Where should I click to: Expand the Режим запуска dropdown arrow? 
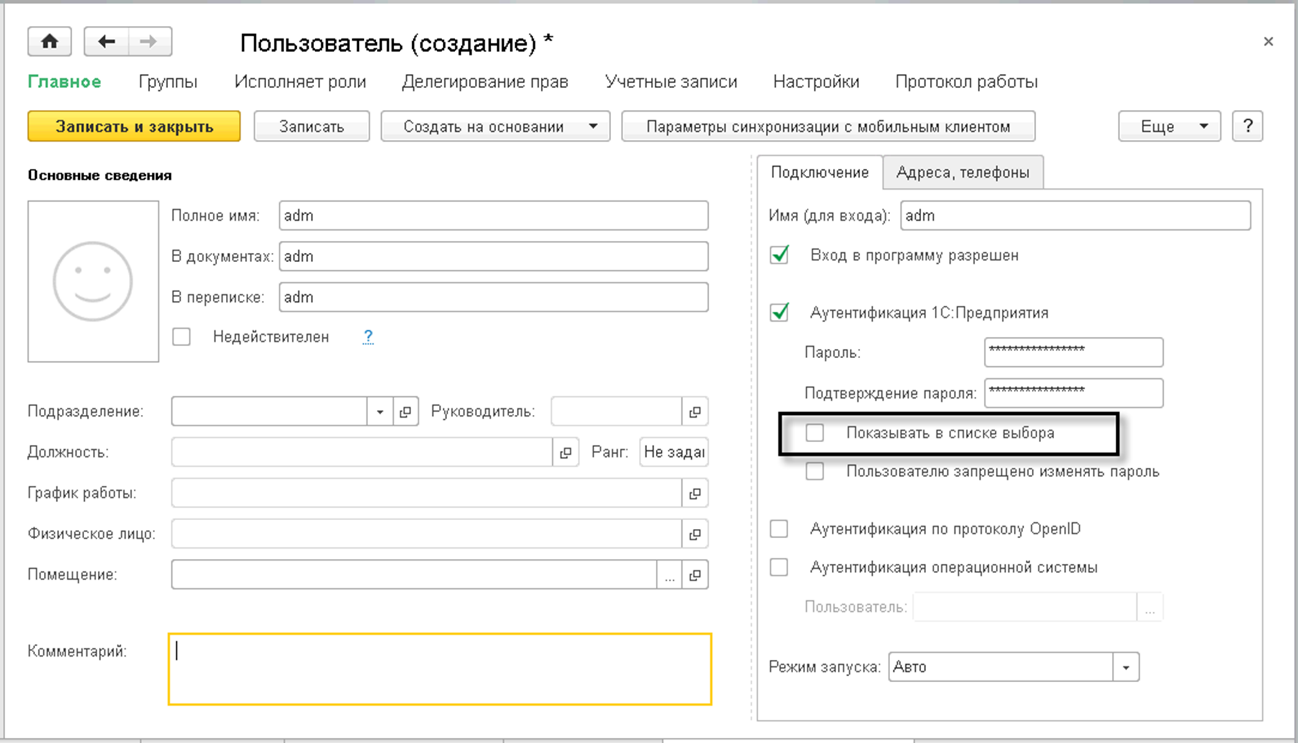(x=1127, y=667)
